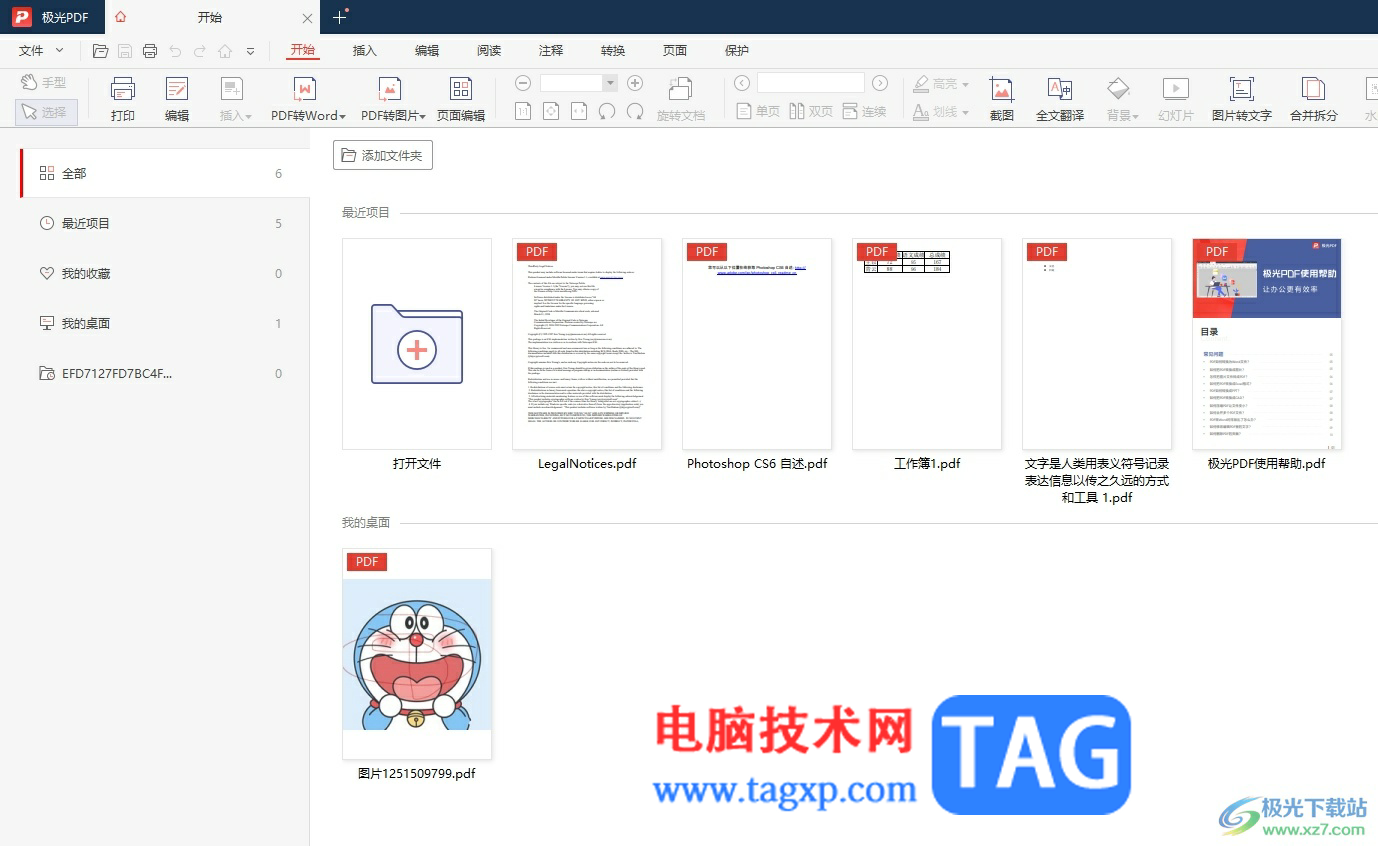This screenshot has width=1378, height=846.
Task: Click the redo arrow icon
Action: tap(200, 51)
